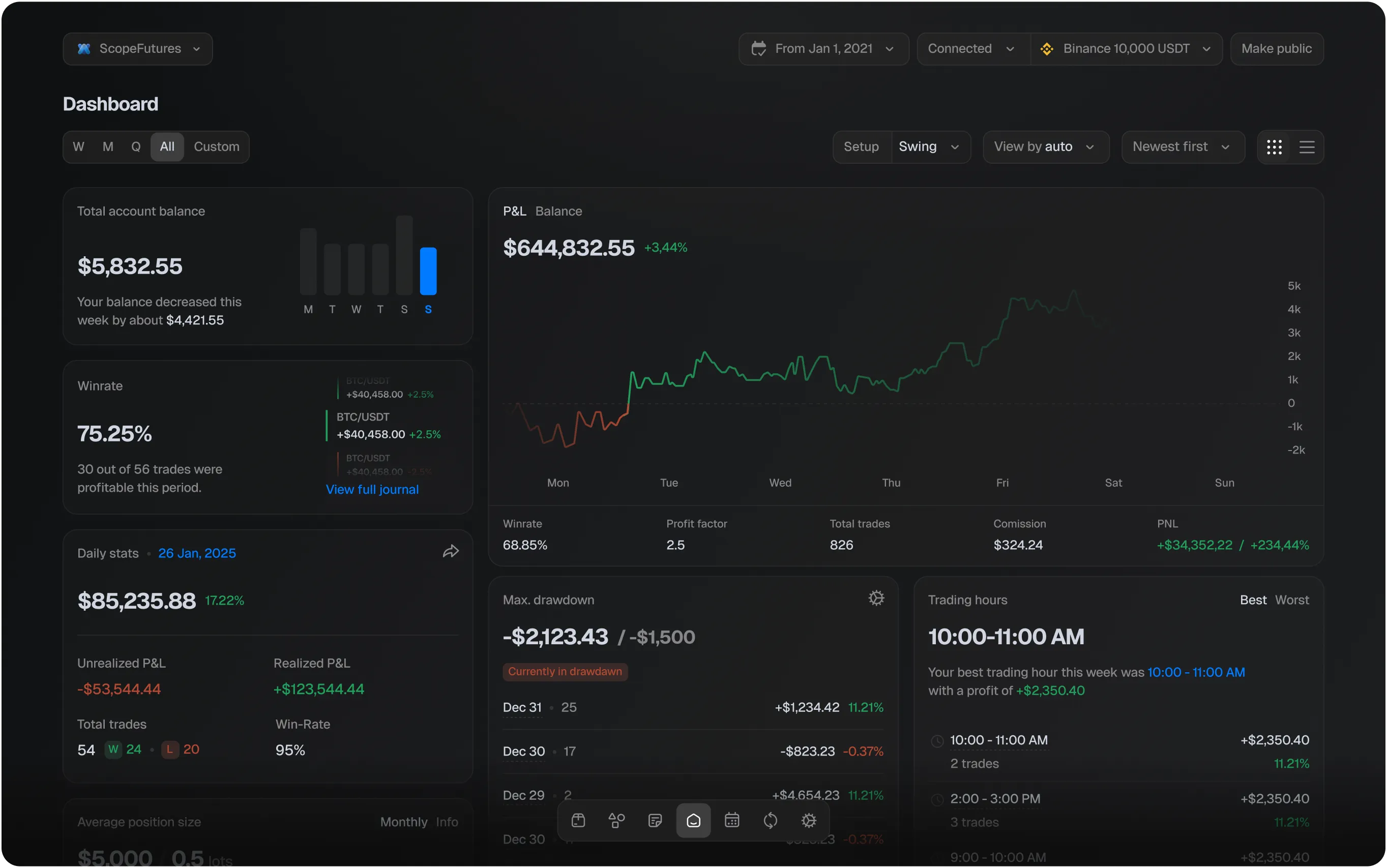1387x868 pixels.
Task: Click the Unrealized P&L -$53,544.44 value
Action: pos(119,689)
